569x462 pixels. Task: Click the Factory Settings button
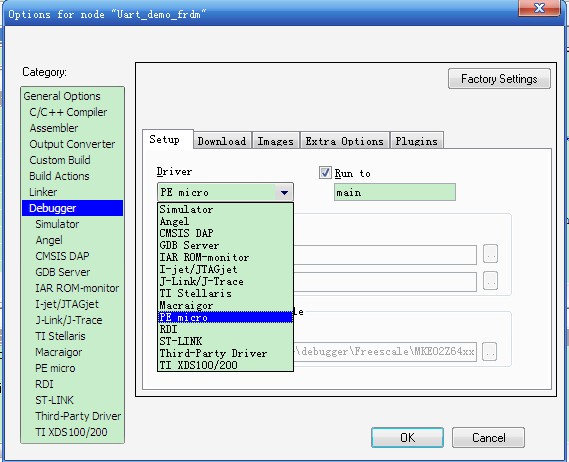[499, 78]
